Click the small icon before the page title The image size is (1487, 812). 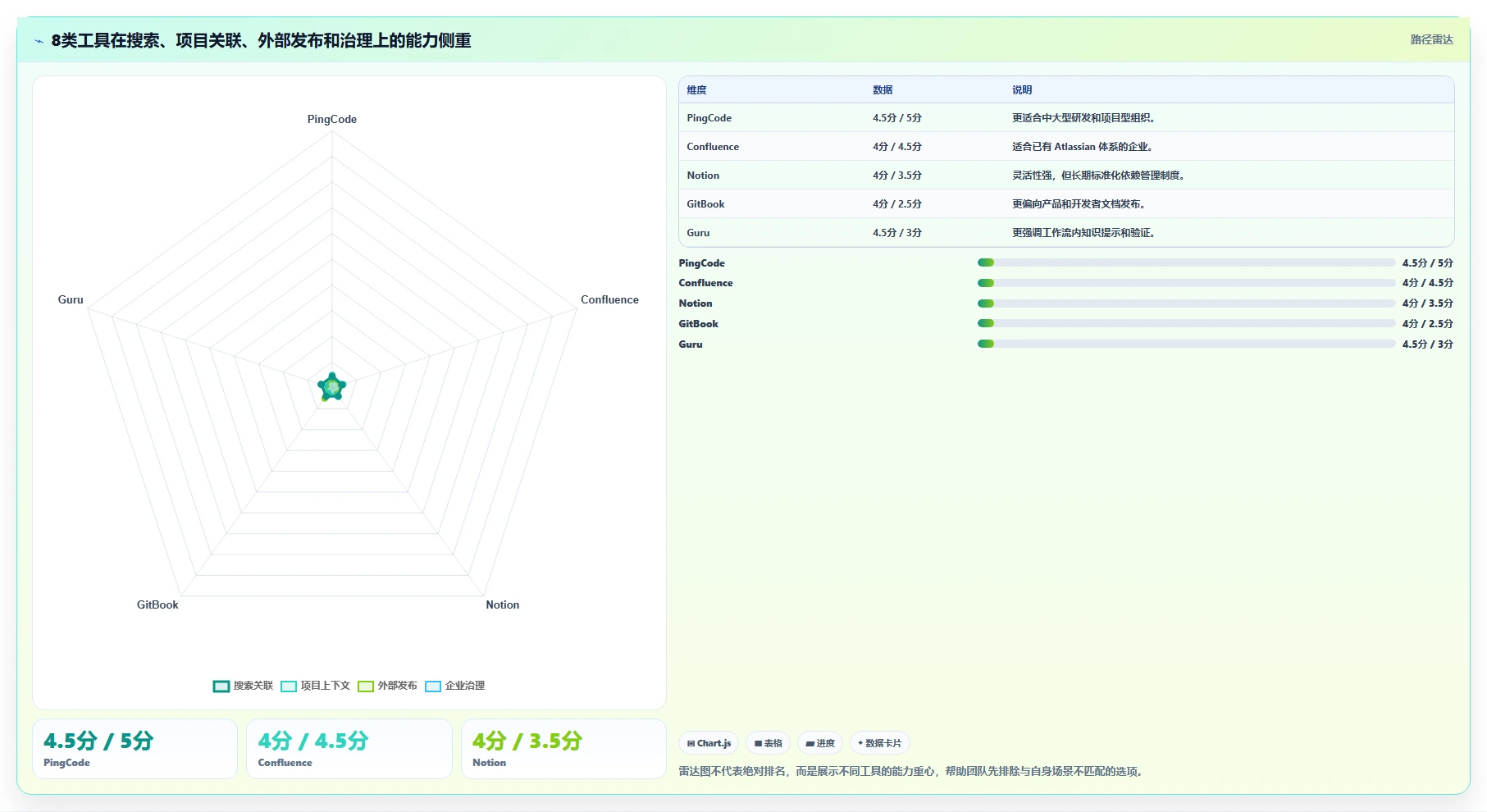(39, 41)
